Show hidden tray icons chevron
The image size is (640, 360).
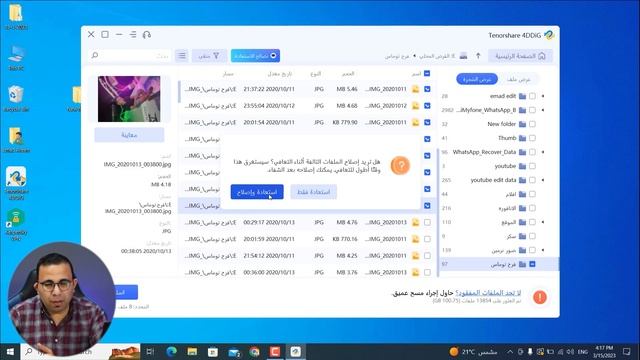coord(510,351)
